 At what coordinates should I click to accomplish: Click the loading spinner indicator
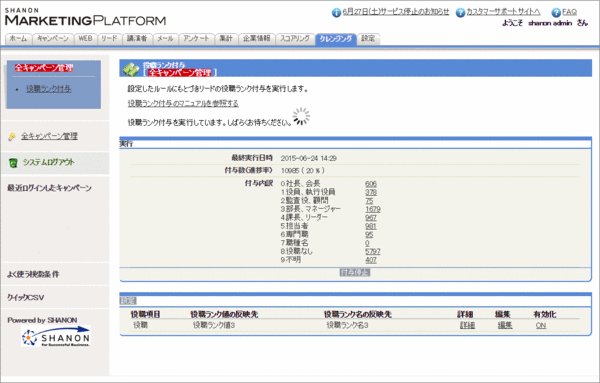coord(302,116)
